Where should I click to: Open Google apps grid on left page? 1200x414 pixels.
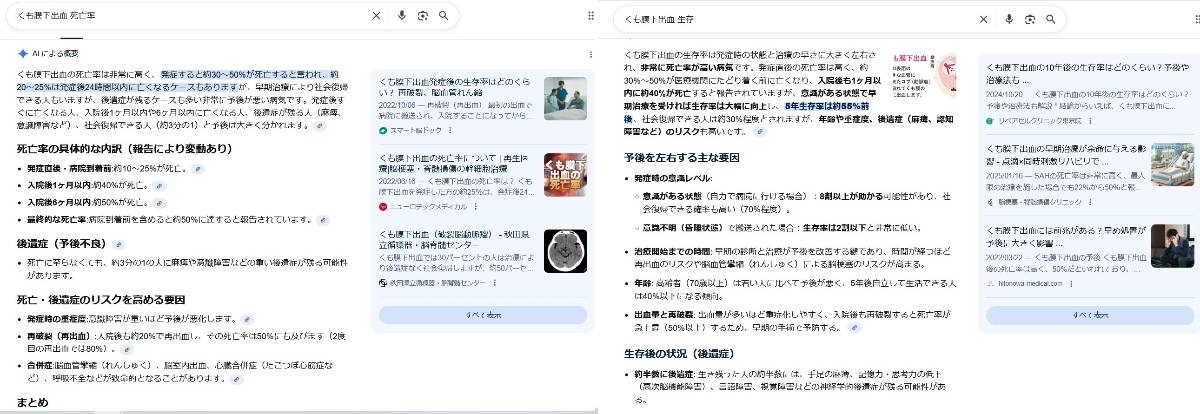591,16
